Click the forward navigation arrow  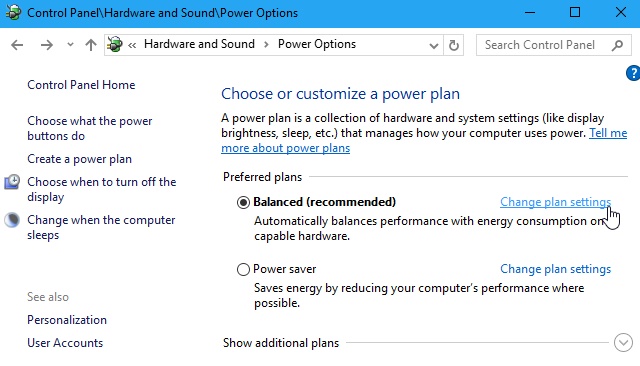47,45
